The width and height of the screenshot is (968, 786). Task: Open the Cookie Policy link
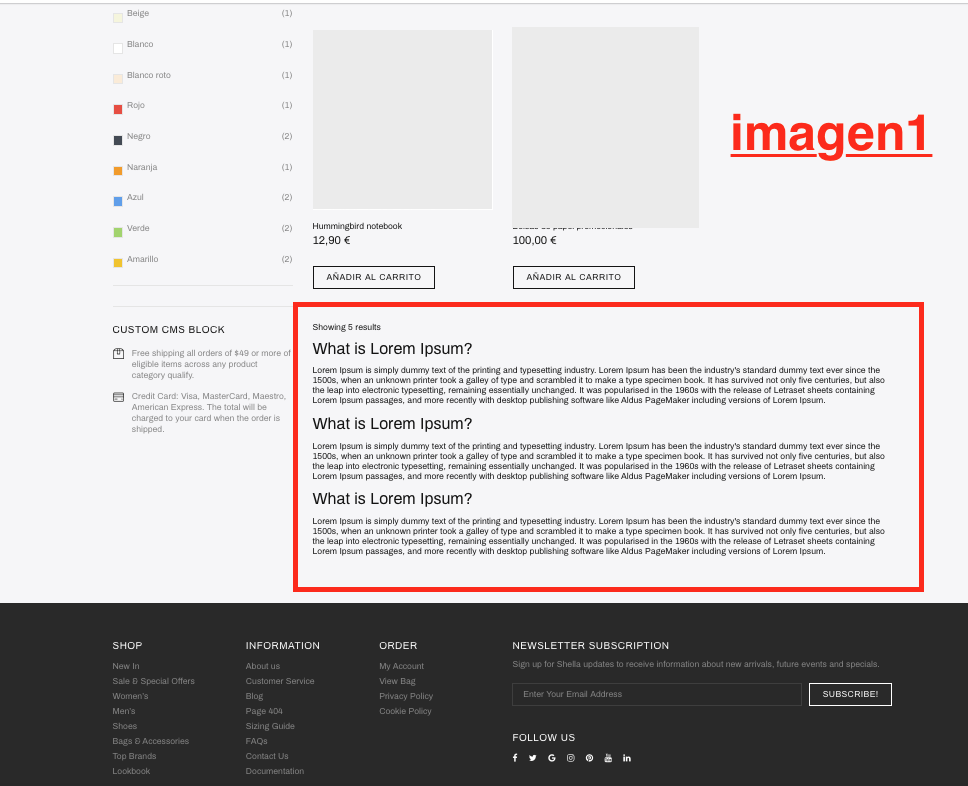click(405, 711)
